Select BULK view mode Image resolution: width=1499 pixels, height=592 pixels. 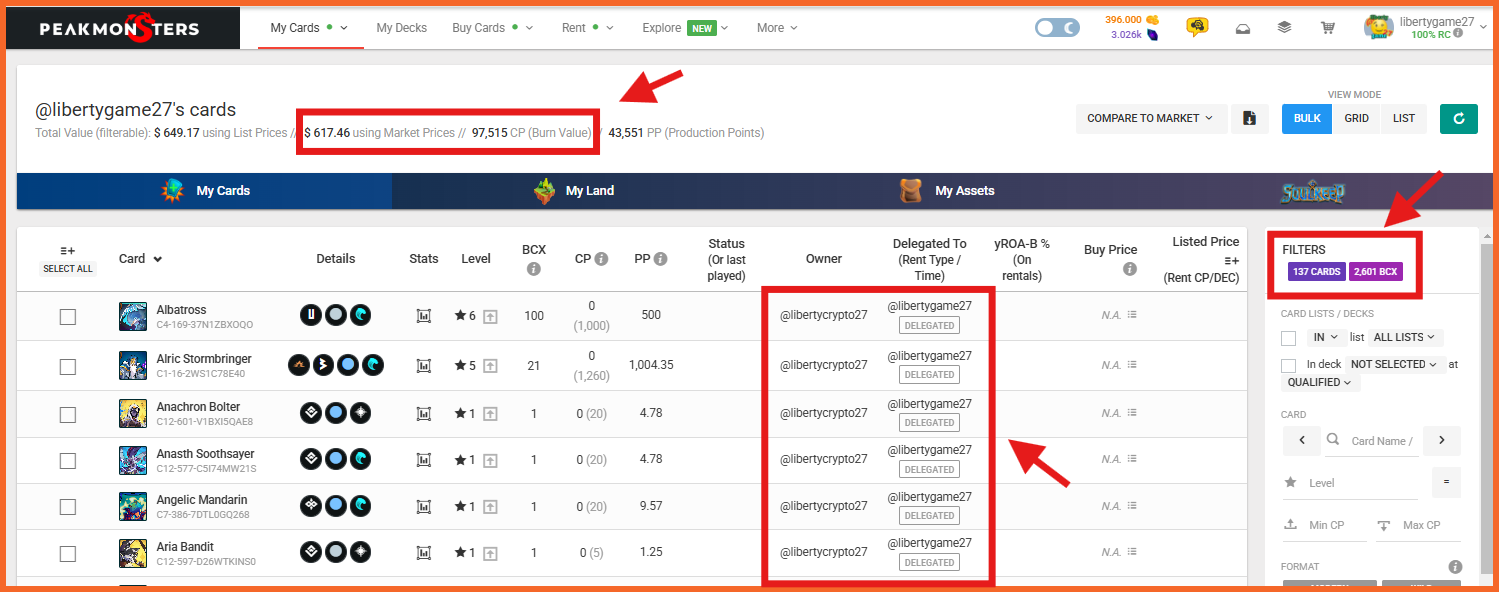(x=1307, y=118)
